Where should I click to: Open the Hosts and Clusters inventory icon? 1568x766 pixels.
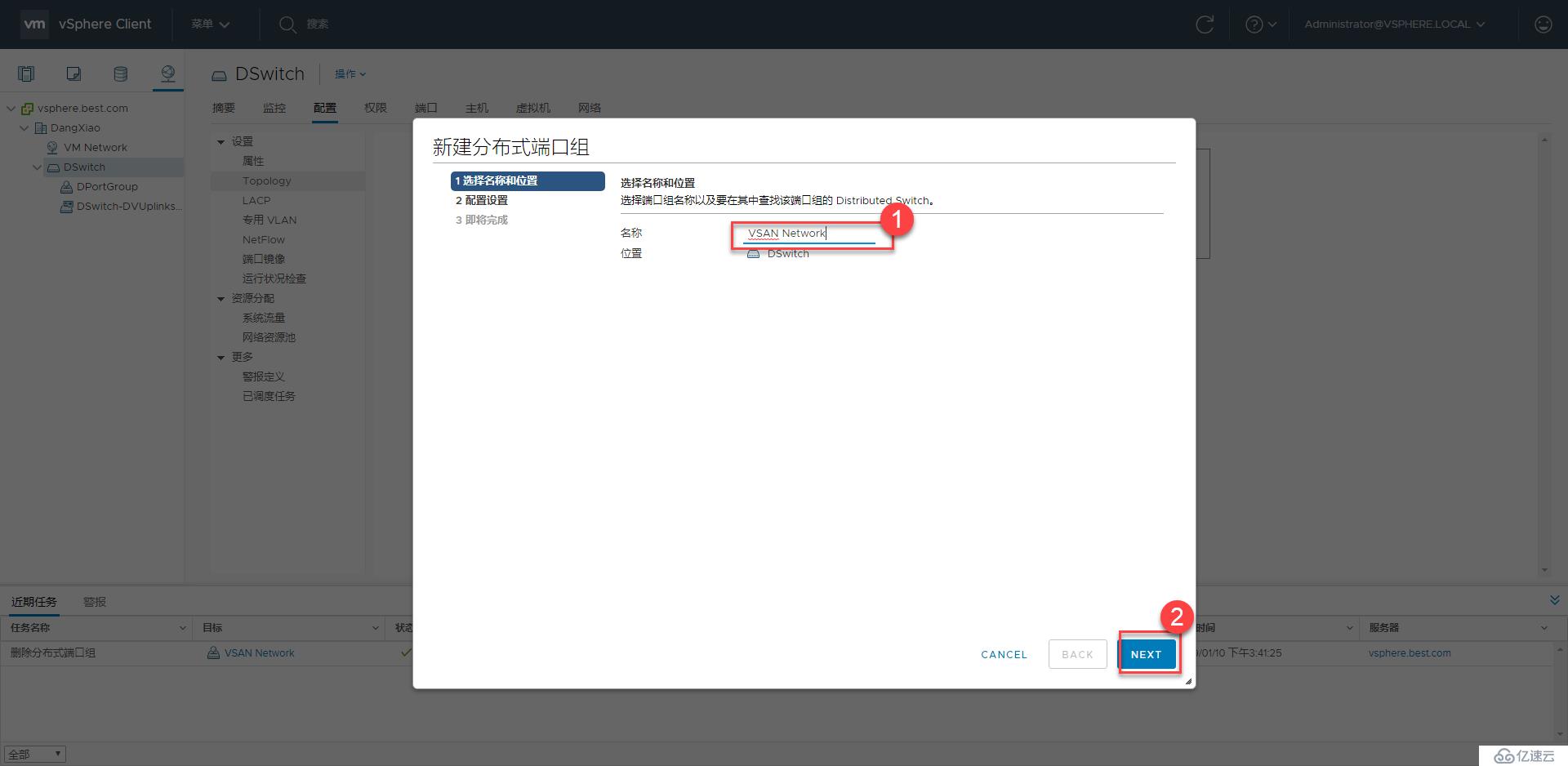26,74
